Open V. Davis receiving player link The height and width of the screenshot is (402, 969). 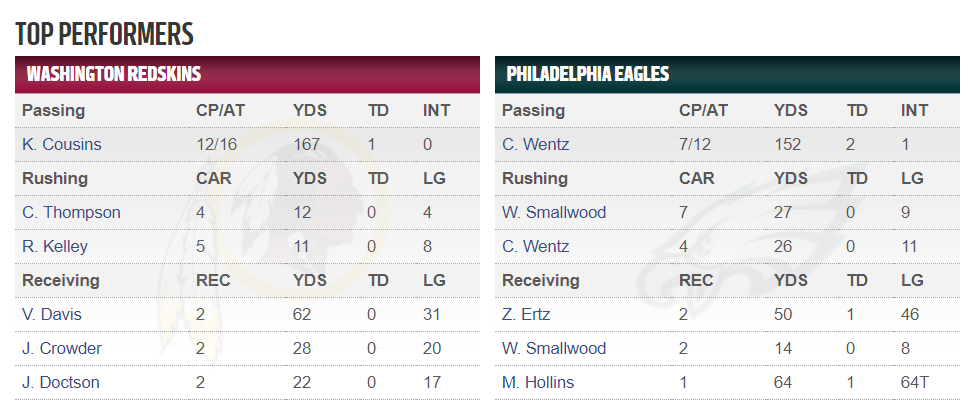[52, 315]
